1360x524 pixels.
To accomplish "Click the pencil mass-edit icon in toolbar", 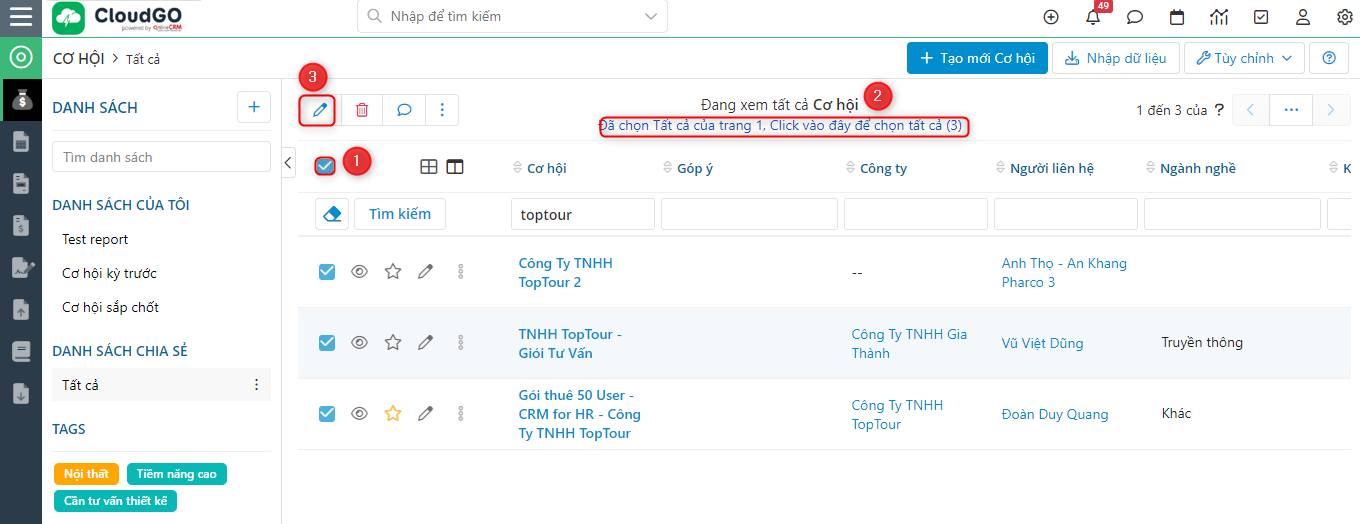I will coord(319,110).
